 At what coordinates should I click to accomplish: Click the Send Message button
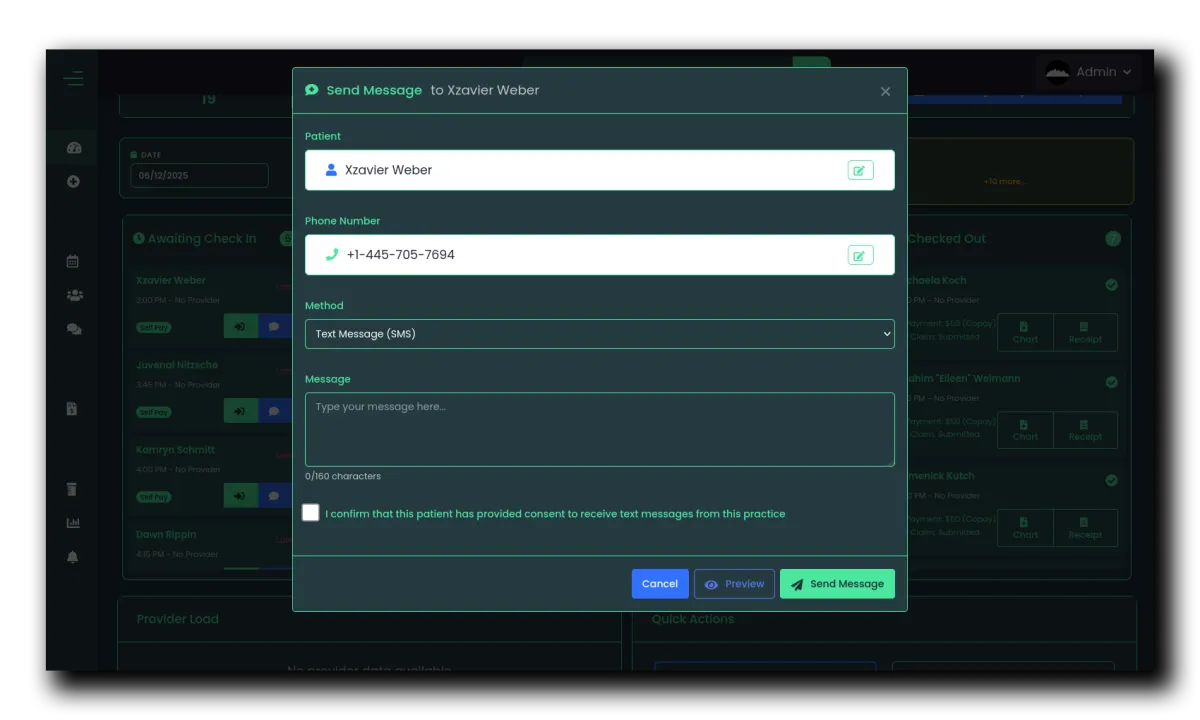(837, 584)
